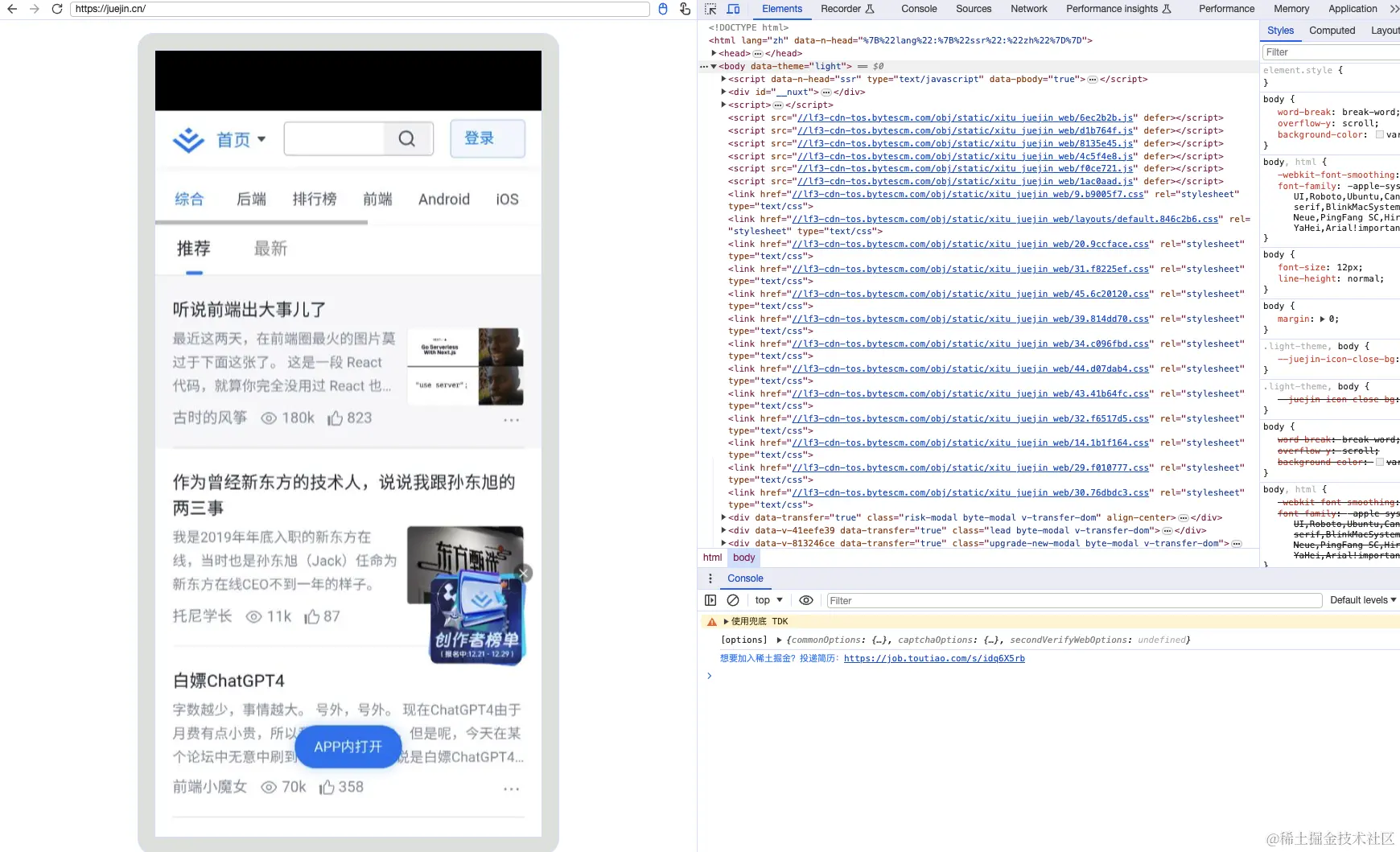The width and height of the screenshot is (1400, 852).
Task: Open the Application tab
Action: [x=1353, y=9]
